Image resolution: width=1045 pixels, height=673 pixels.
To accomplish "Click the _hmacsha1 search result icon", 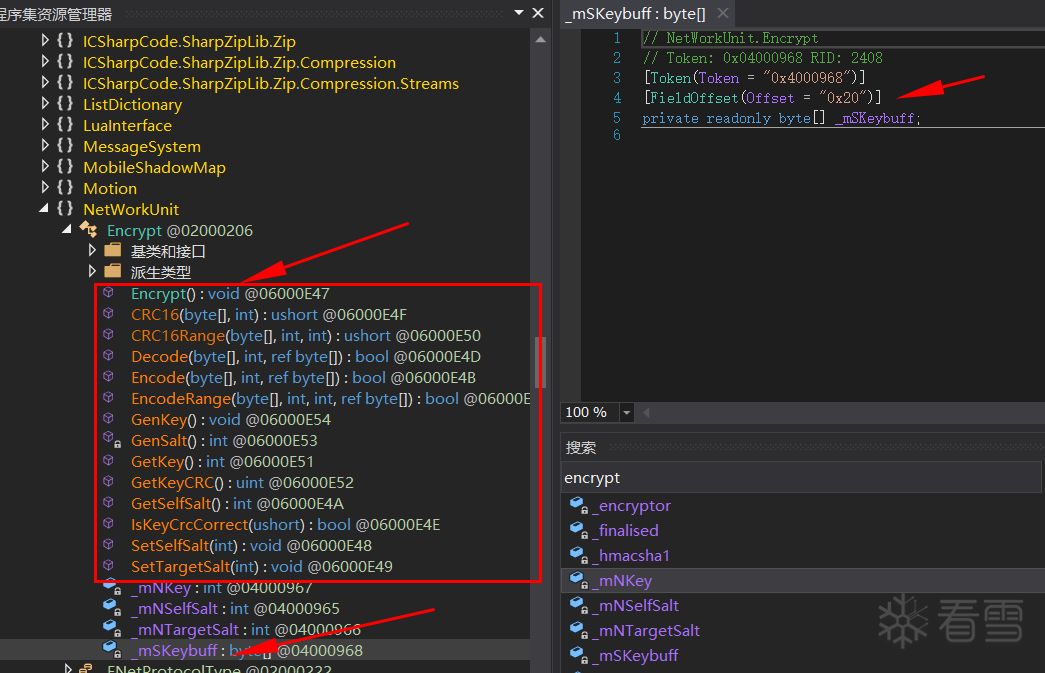I will click(578, 554).
